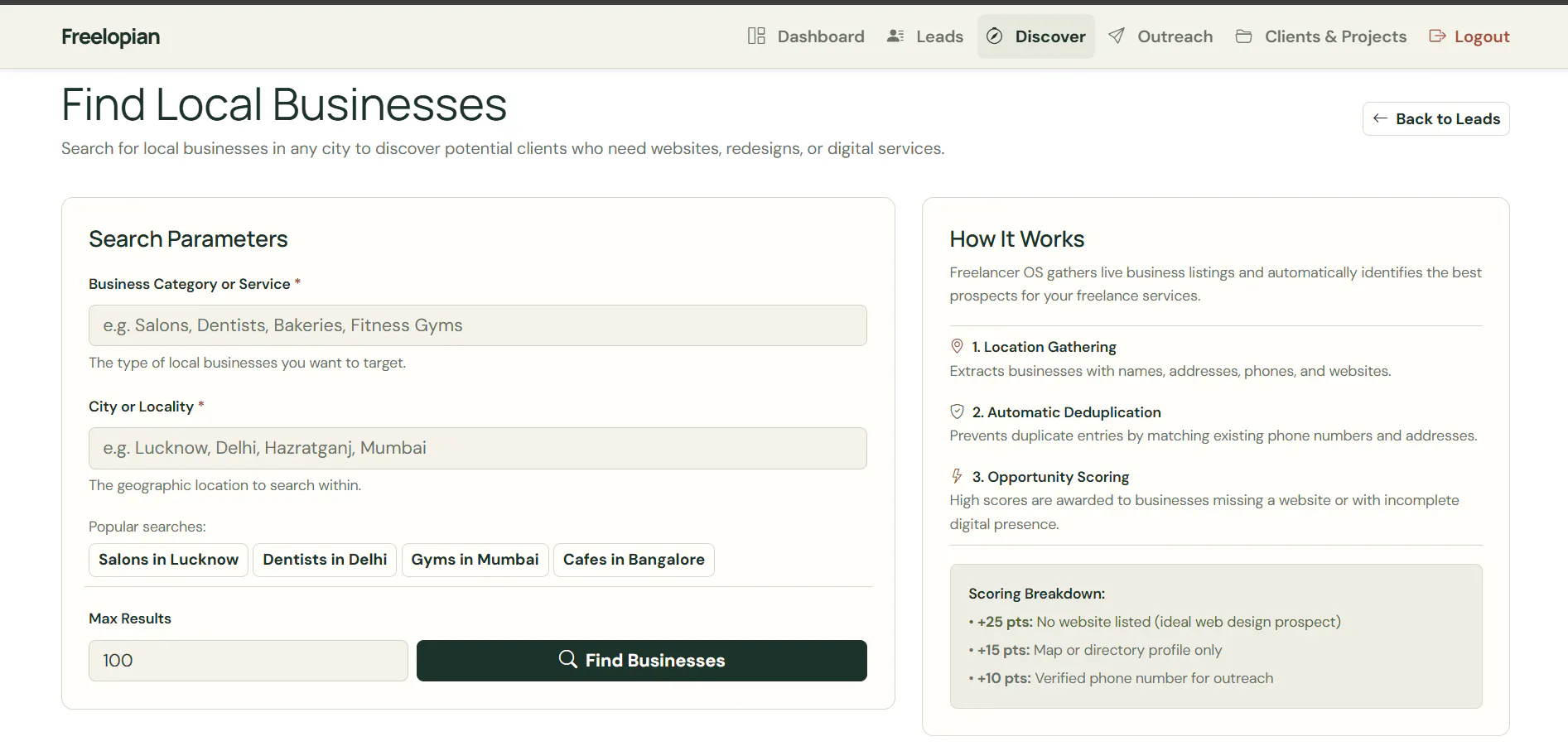This screenshot has width=1568, height=746.
Task: Pick the Gyms in Mumbai preset
Action: [475, 560]
